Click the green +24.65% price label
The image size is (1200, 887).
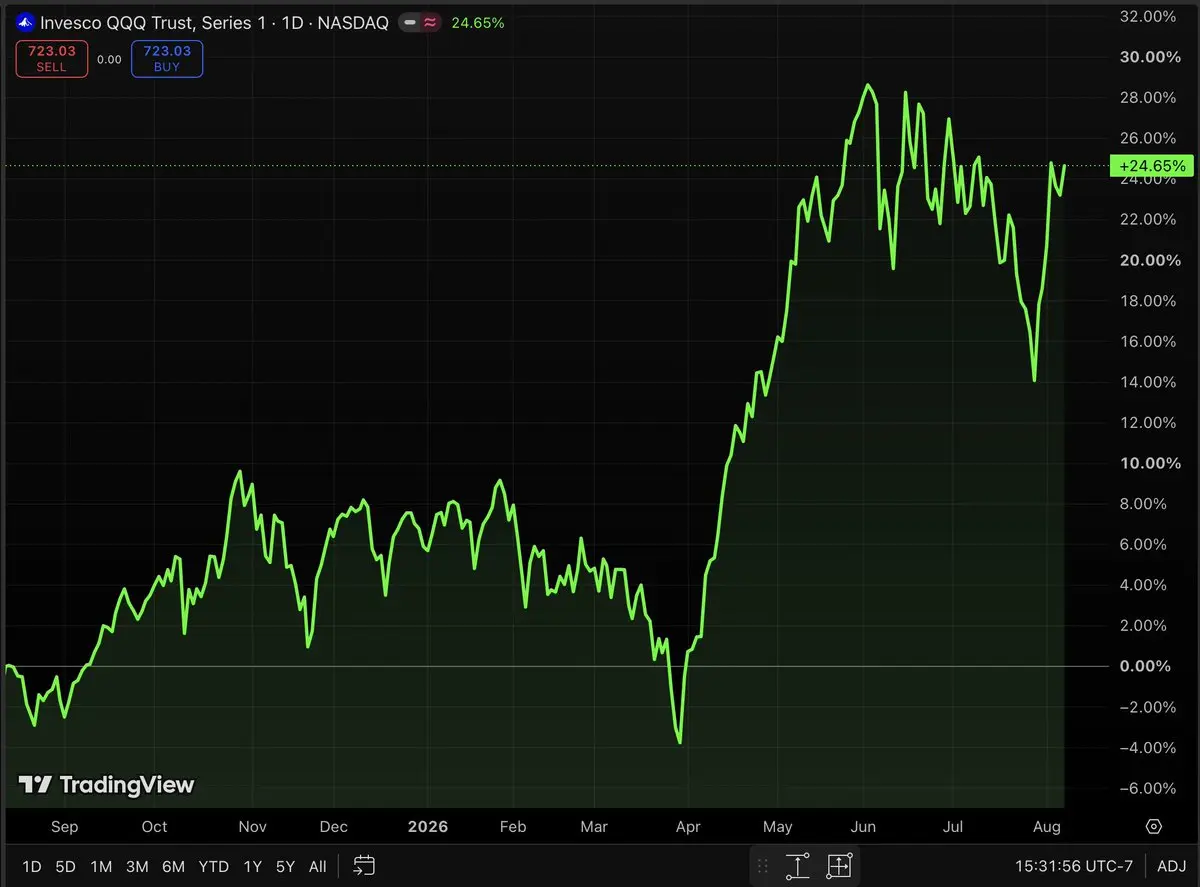(1152, 166)
